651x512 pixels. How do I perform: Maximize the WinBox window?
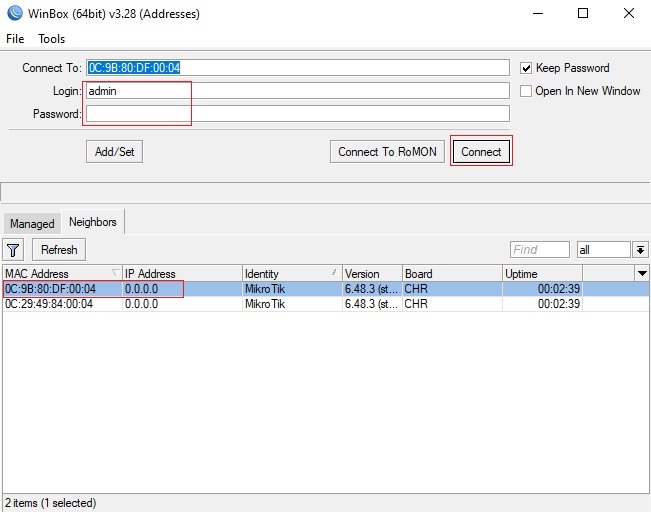(583, 13)
